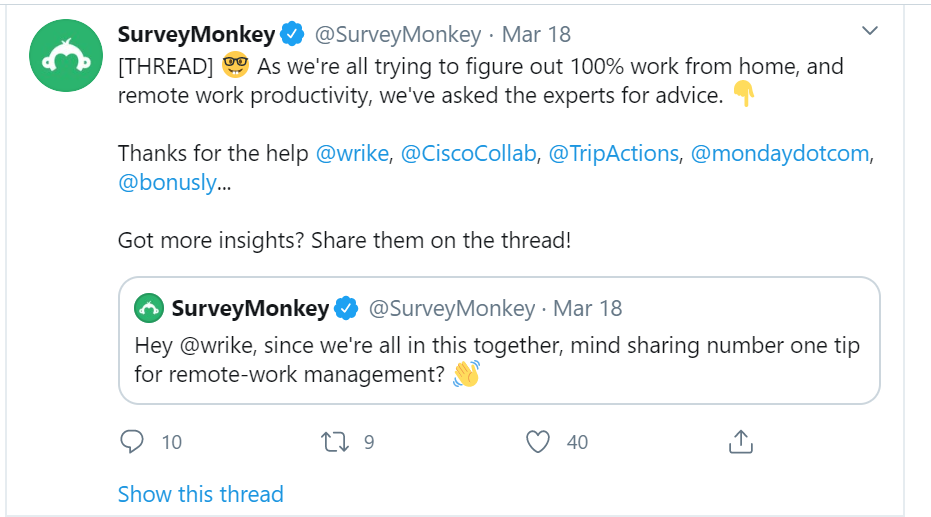This screenshot has width=931, height=517.
Task: Expand the tweet options chevron menu
Action: pos(870,30)
